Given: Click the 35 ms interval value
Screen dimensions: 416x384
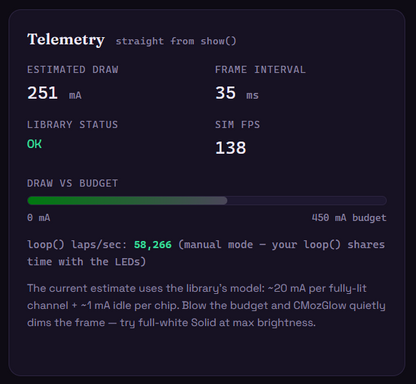Looking at the screenshot, I should point(237,93).
